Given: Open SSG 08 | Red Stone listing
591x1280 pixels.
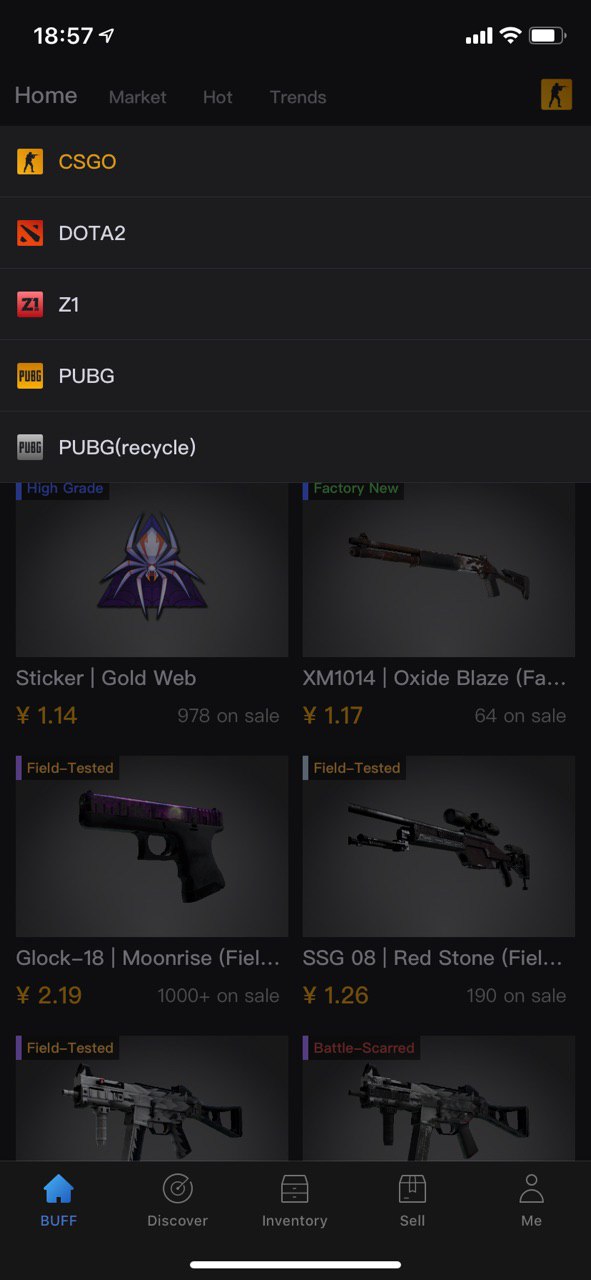Looking at the screenshot, I should [439, 882].
